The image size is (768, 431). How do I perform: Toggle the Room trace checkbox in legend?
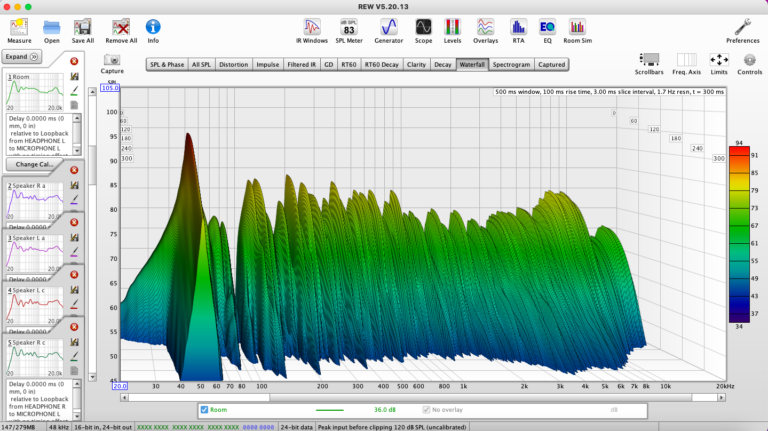(205, 409)
